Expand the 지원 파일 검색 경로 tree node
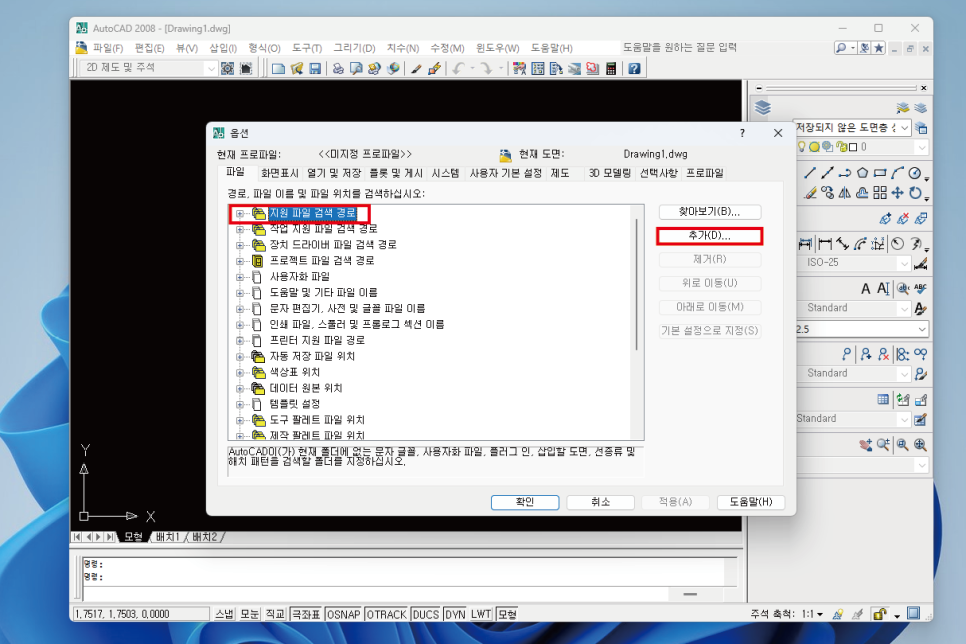Image resolution: width=966 pixels, height=644 pixels. 240,214
